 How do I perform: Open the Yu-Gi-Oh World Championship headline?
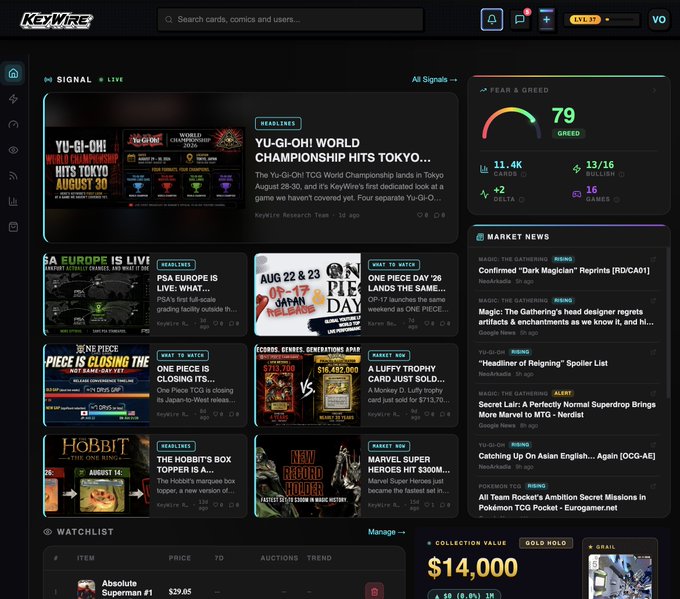click(343, 150)
